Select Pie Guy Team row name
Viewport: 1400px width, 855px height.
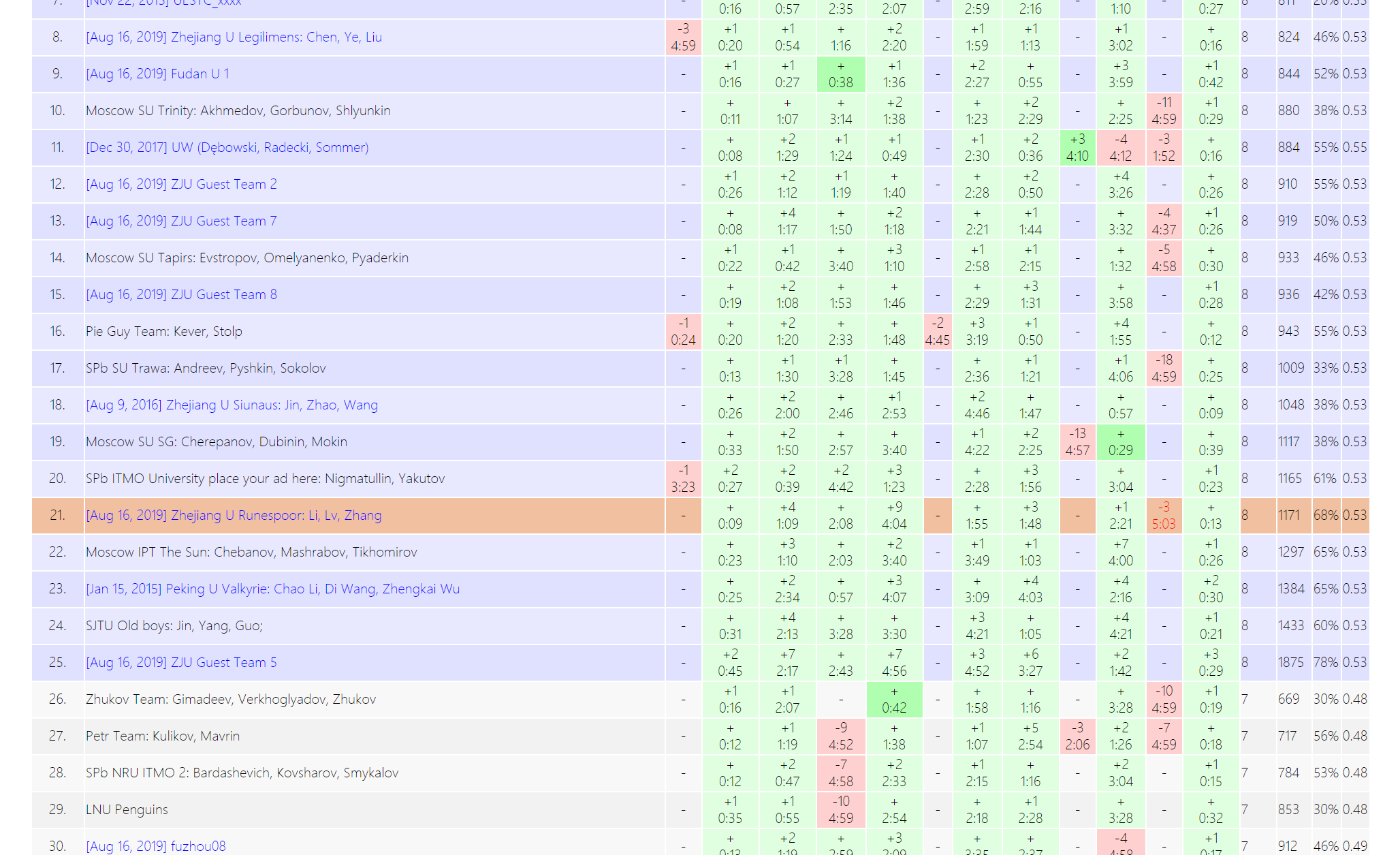pos(163,331)
